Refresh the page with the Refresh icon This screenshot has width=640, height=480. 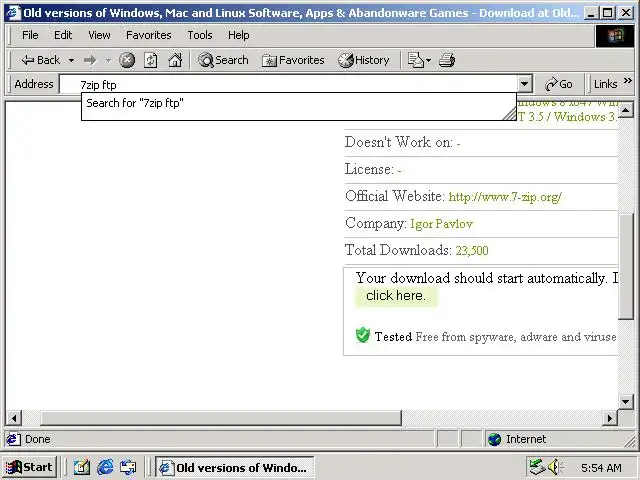[x=151, y=60]
